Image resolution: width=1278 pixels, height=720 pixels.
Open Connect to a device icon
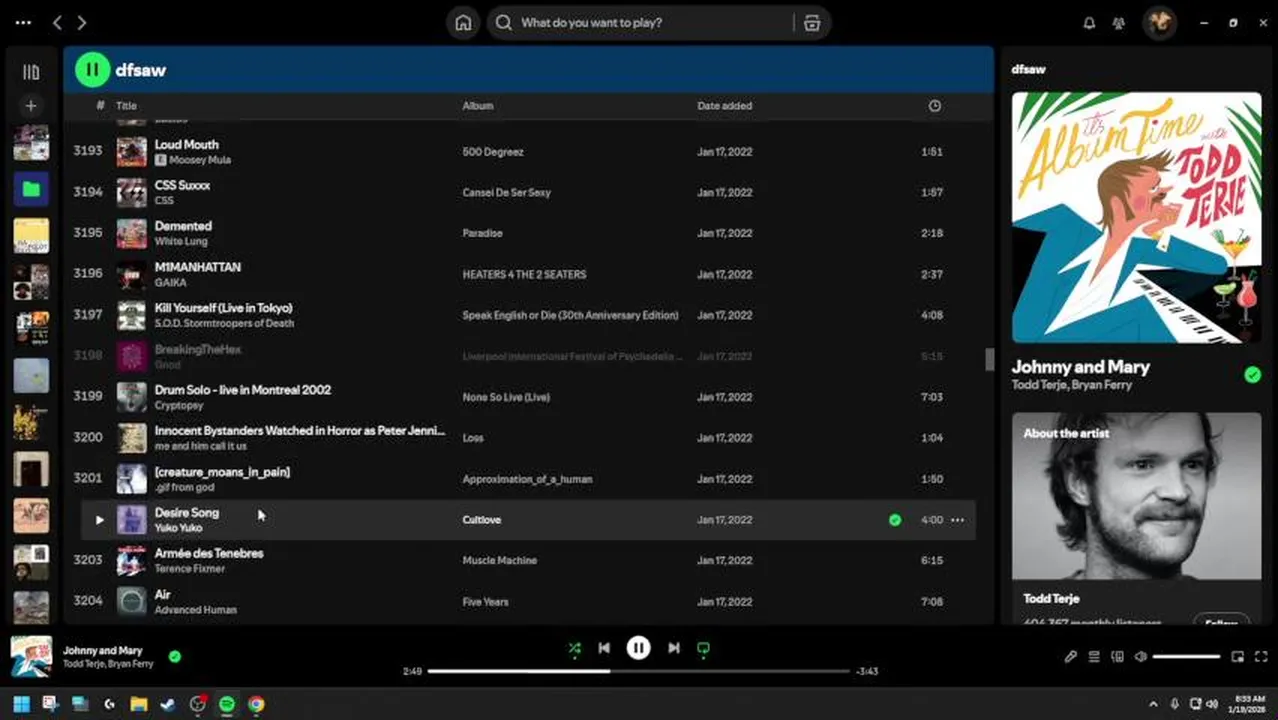click(1117, 657)
